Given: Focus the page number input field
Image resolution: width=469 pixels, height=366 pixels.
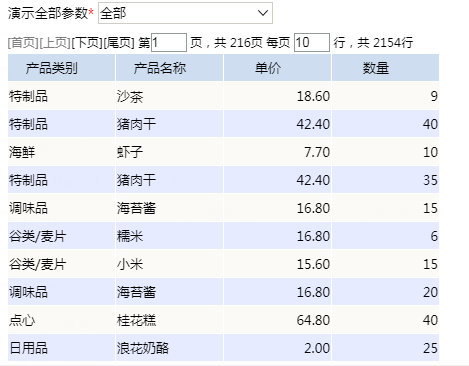Looking at the screenshot, I should click(169, 42).
